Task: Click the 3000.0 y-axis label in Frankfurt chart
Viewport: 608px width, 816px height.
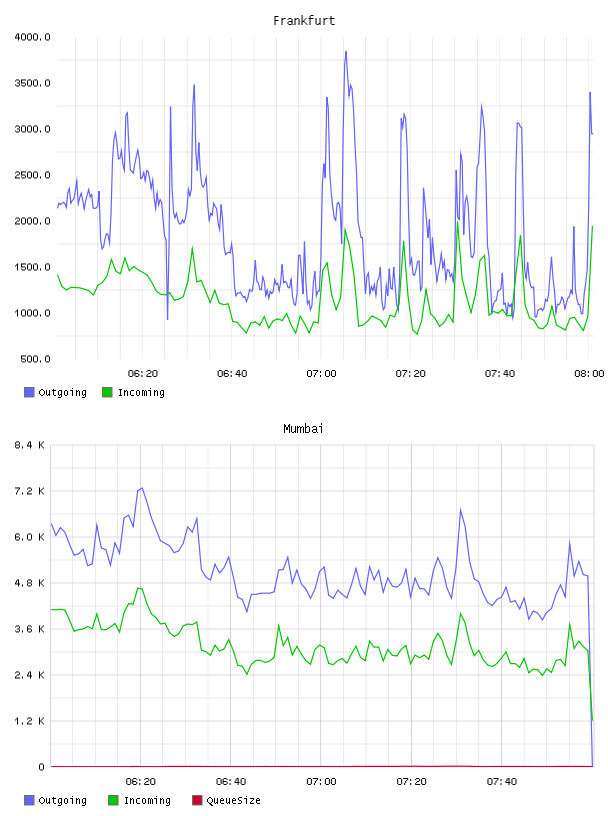Action: pyautogui.click(x=32, y=129)
